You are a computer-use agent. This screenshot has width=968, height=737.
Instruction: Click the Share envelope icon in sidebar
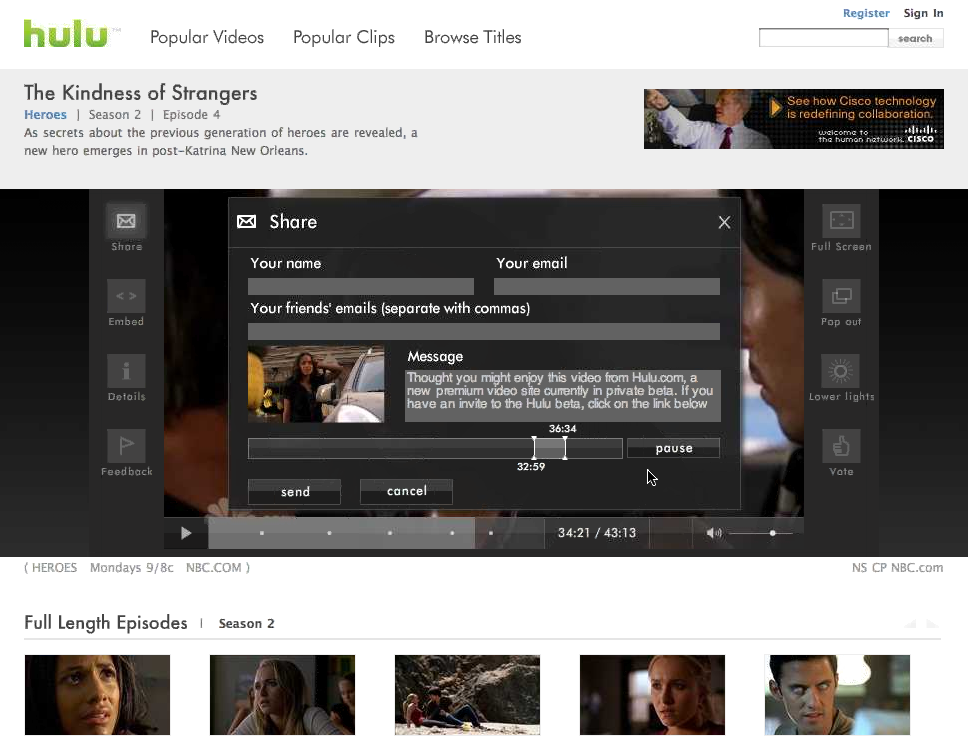[126, 221]
